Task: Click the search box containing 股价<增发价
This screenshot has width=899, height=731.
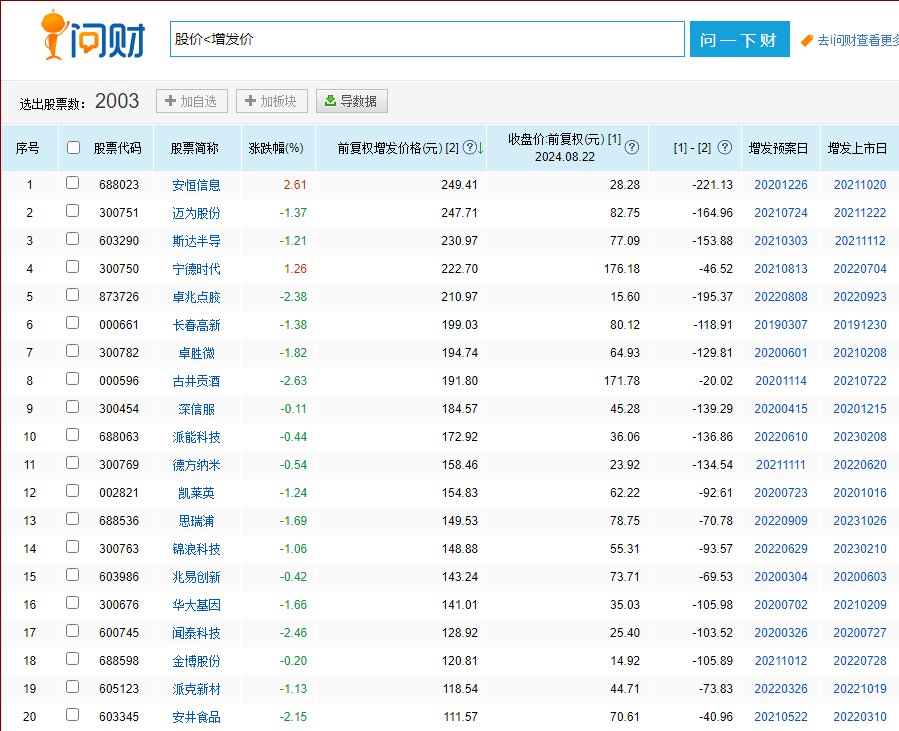Action: 427,39
